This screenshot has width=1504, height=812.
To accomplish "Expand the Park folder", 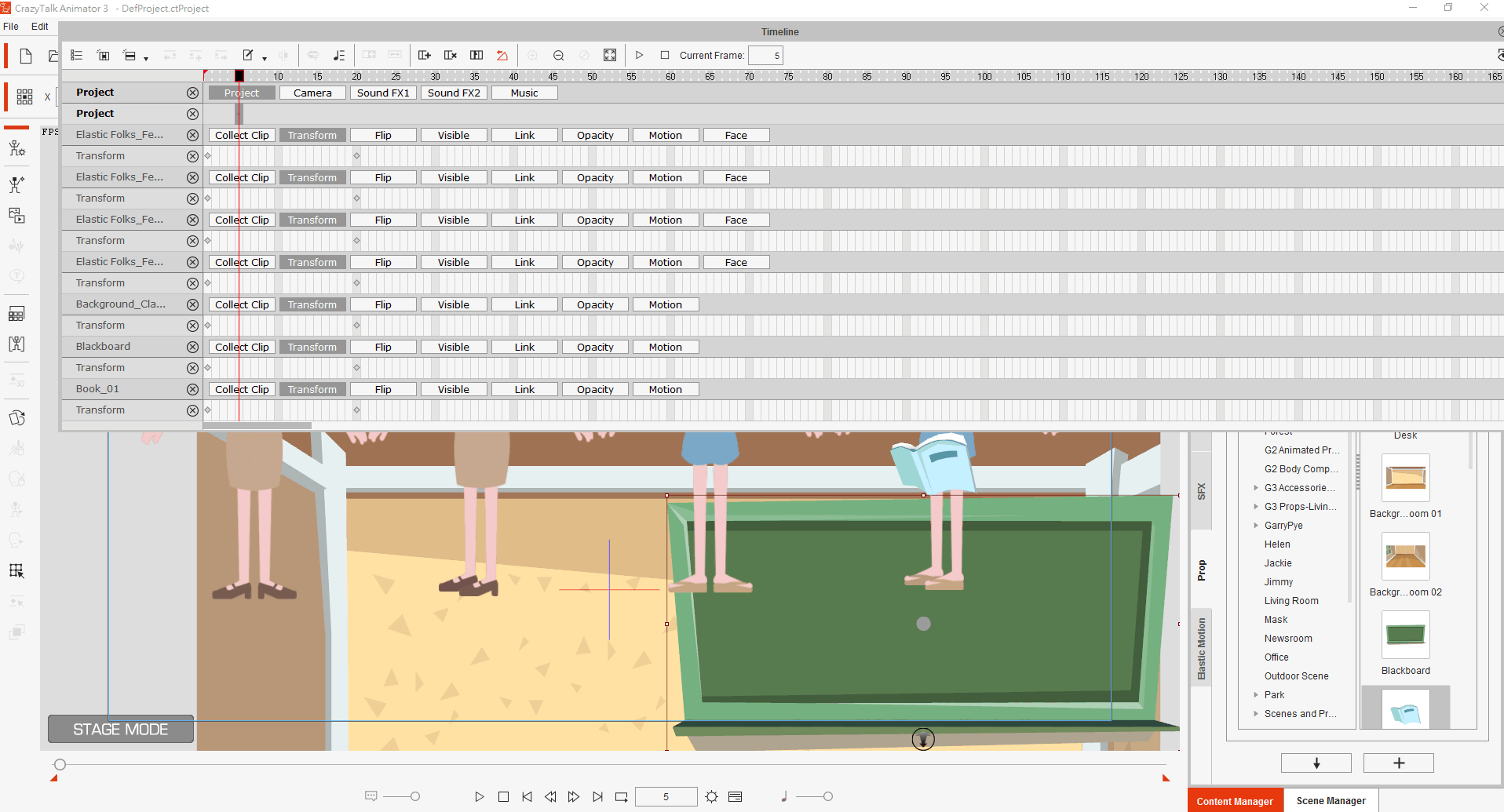I will (x=1256, y=695).
